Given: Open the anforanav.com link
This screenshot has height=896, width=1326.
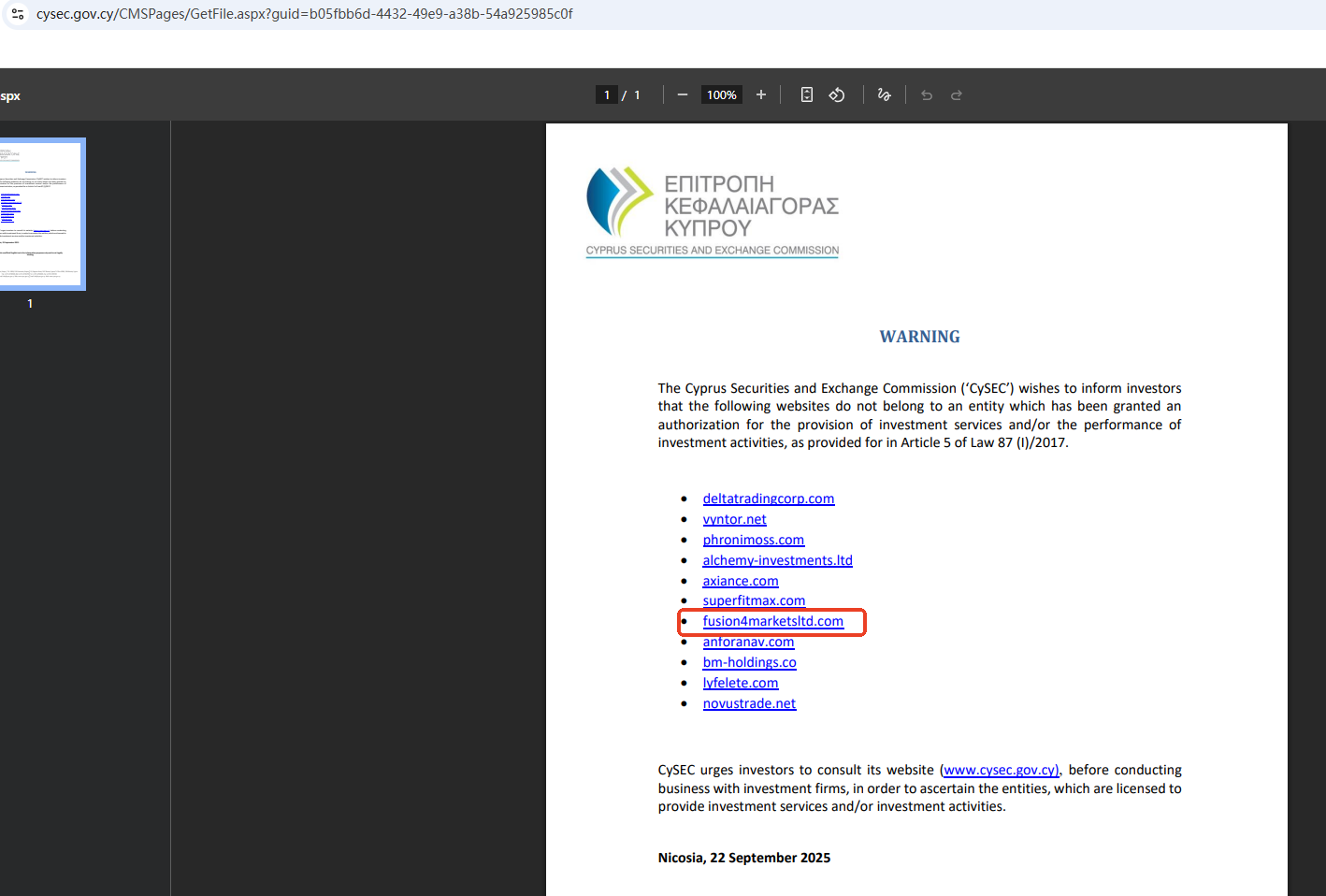Looking at the screenshot, I should 749,642.
